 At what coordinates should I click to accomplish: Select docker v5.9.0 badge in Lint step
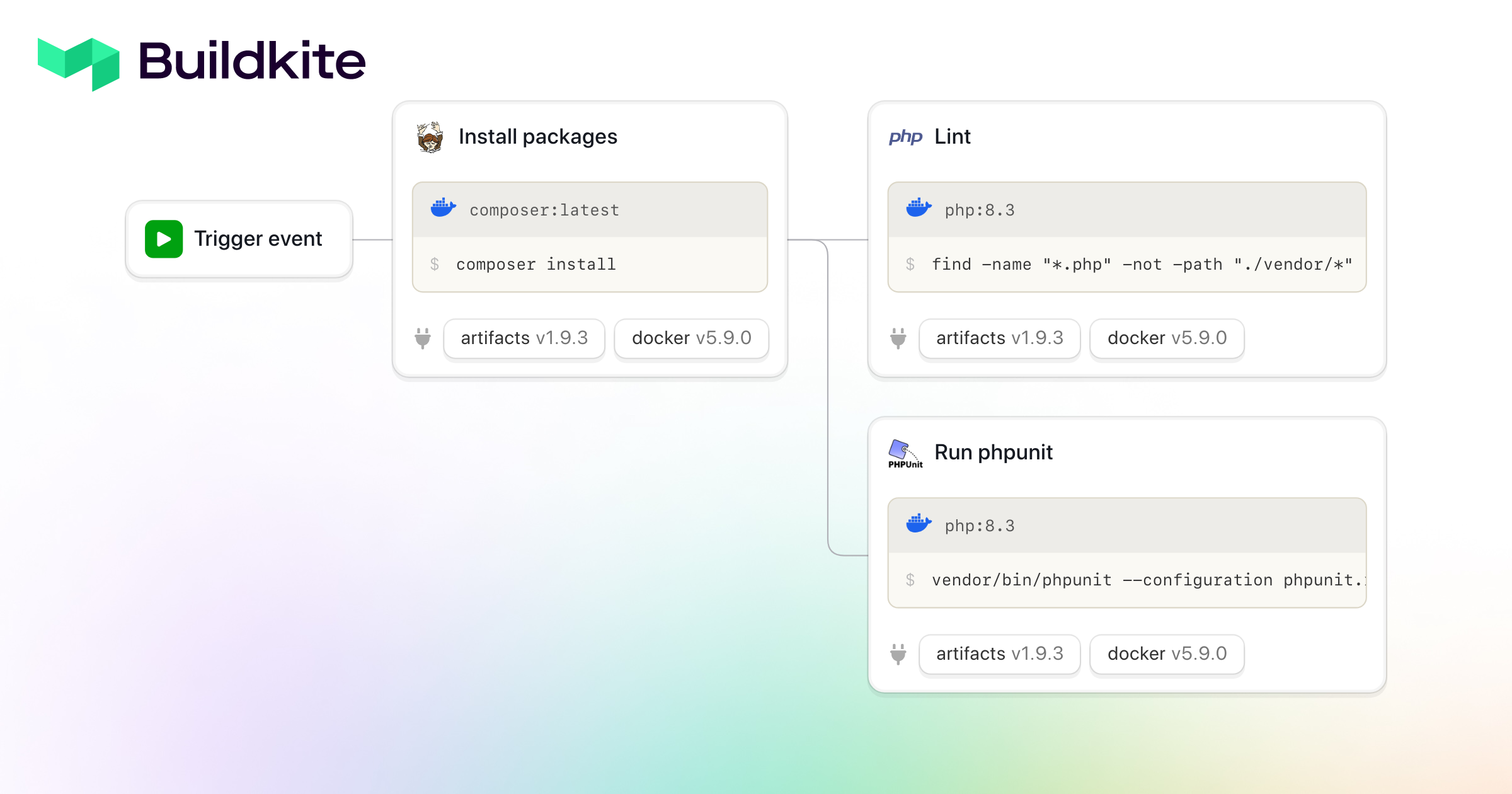1167,338
